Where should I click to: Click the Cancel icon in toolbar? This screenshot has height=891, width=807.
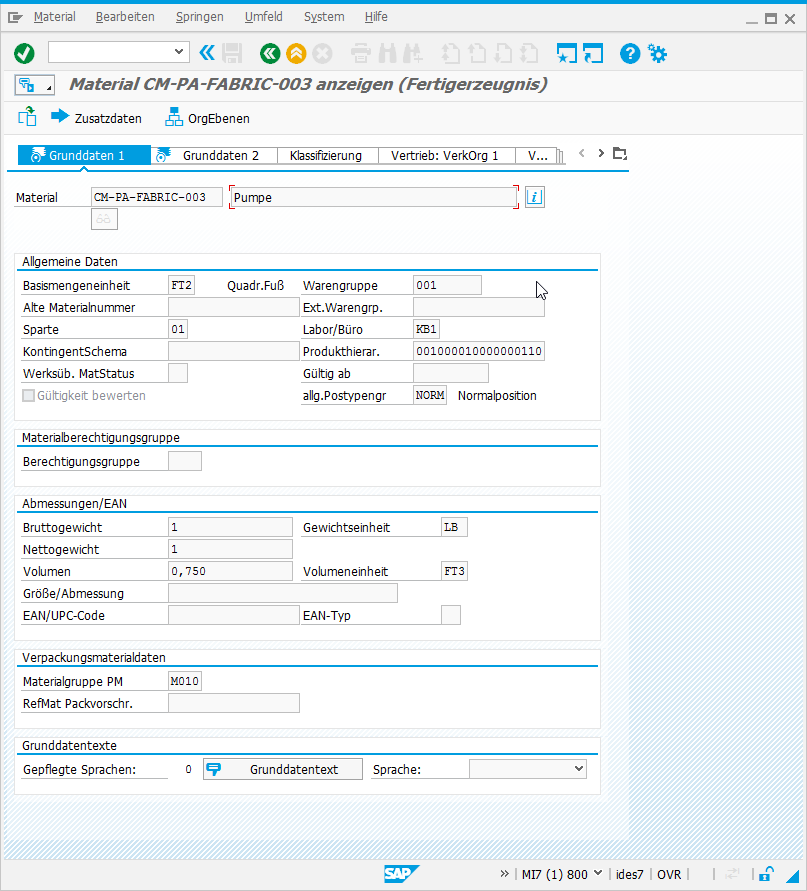click(x=322, y=53)
